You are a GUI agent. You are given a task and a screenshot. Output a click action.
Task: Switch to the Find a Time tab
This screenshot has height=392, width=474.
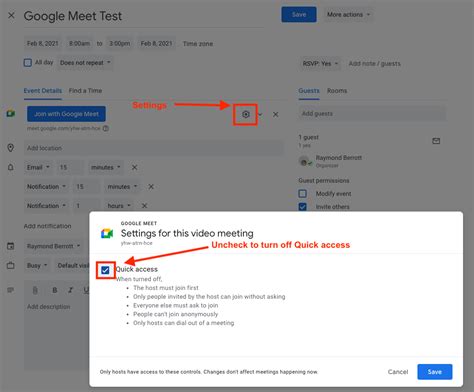pos(85,91)
